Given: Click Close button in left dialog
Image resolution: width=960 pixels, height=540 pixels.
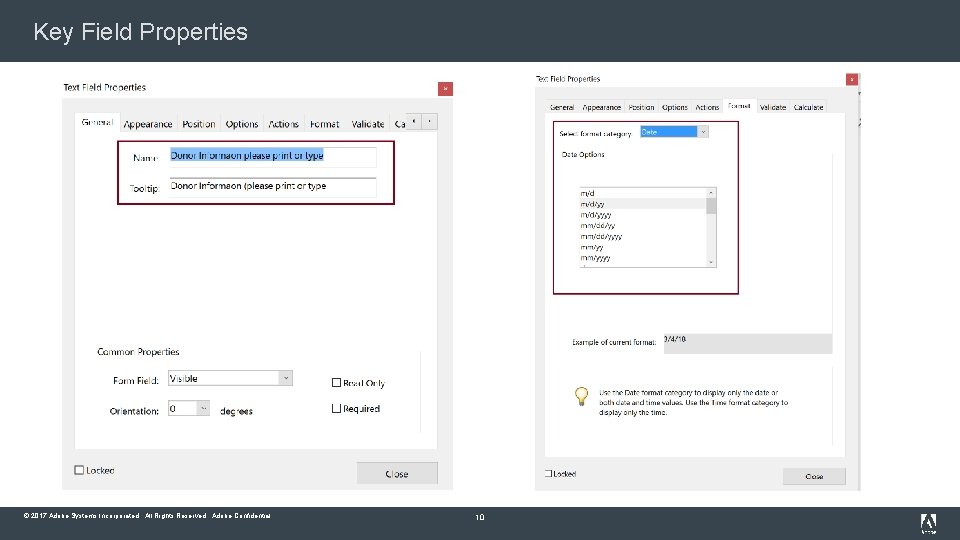Looking at the screenshot, I should (397, 473).
